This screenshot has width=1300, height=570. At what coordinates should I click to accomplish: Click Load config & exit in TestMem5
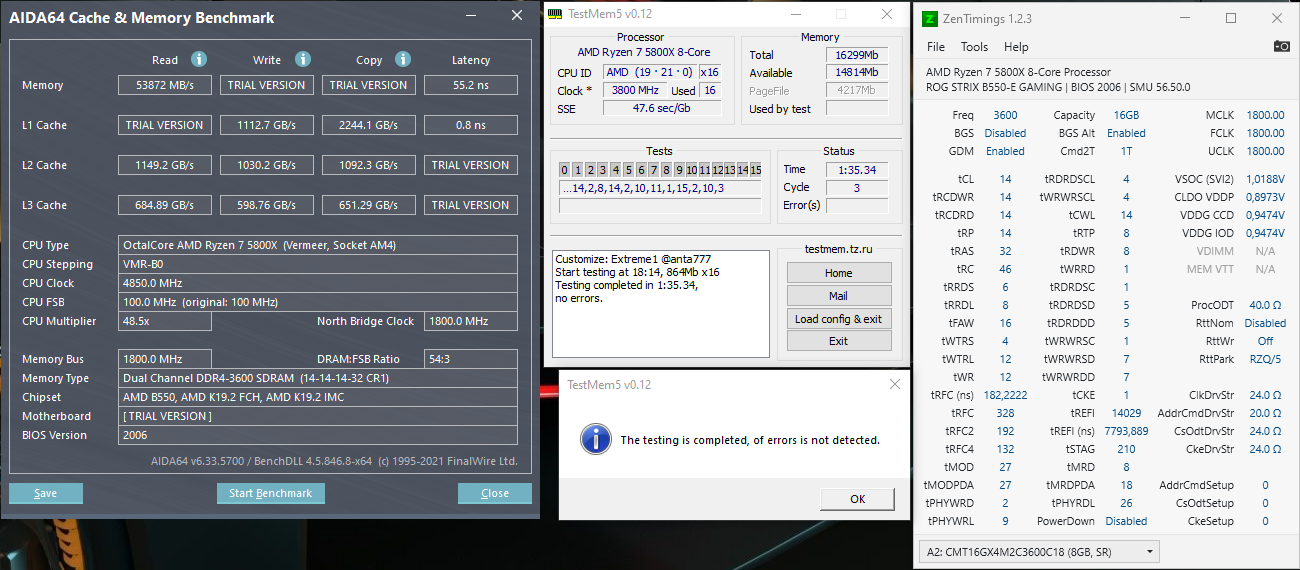coord(838,319)
